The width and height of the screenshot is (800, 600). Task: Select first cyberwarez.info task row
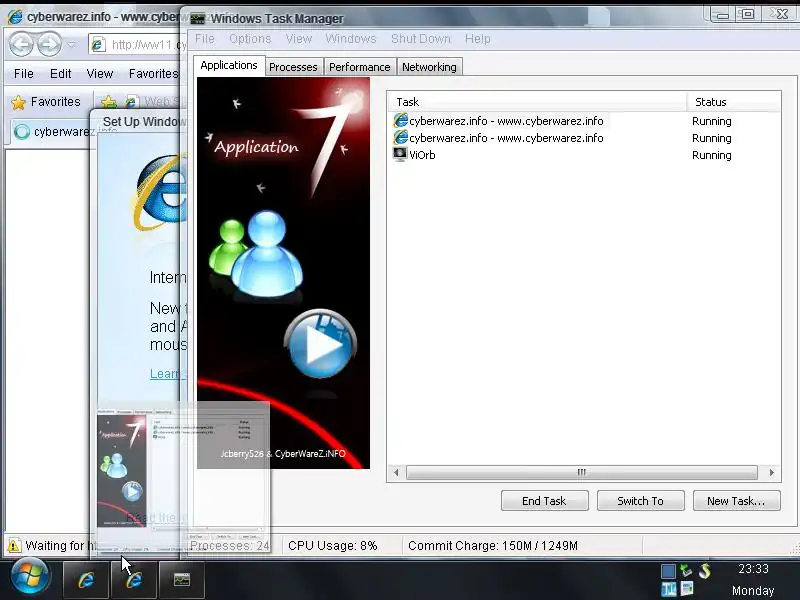[x=584, y=121]
